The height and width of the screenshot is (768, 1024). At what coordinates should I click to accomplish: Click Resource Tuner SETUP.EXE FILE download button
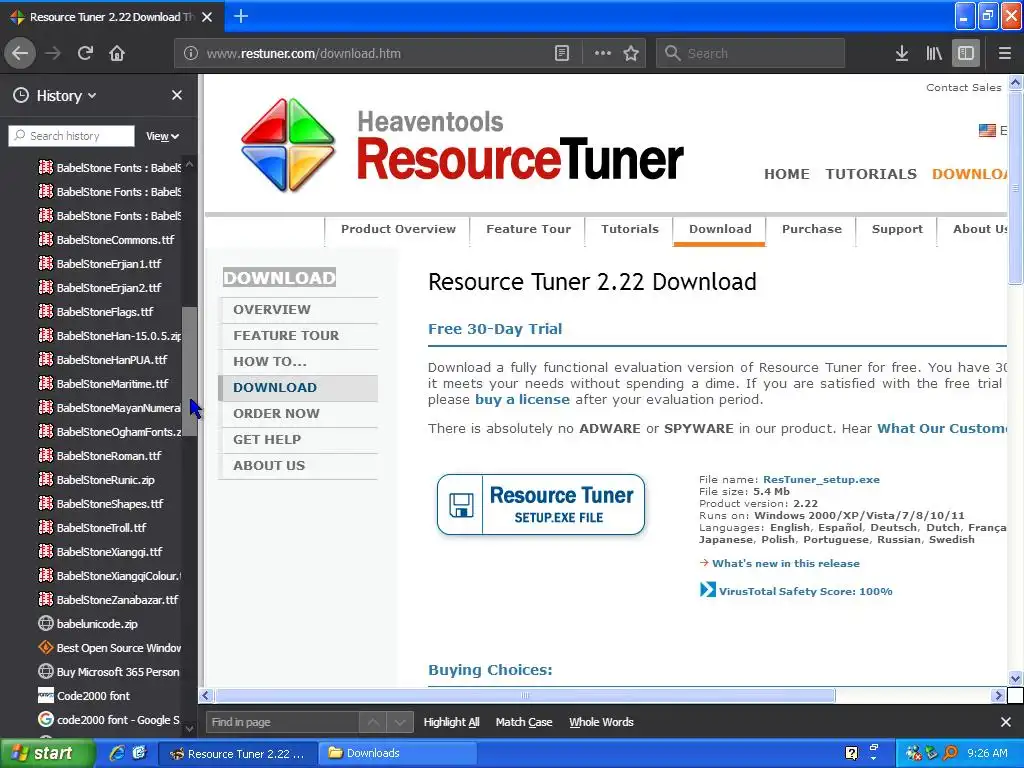click(541, 505)
